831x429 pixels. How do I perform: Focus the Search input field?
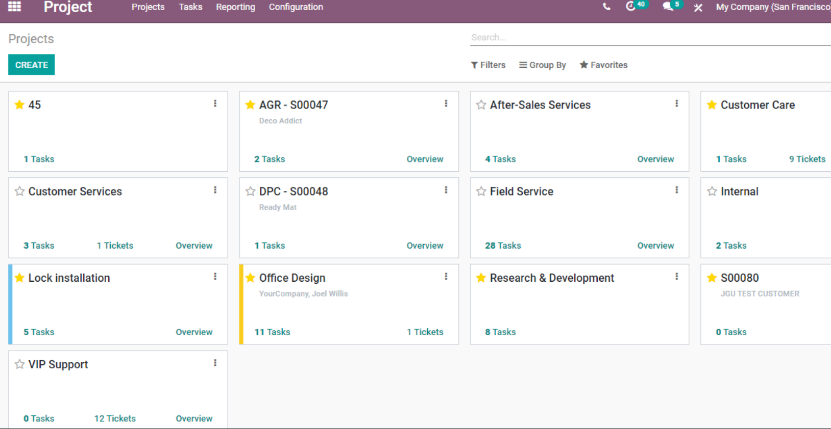pyautogui.click(x=650, y=38)
